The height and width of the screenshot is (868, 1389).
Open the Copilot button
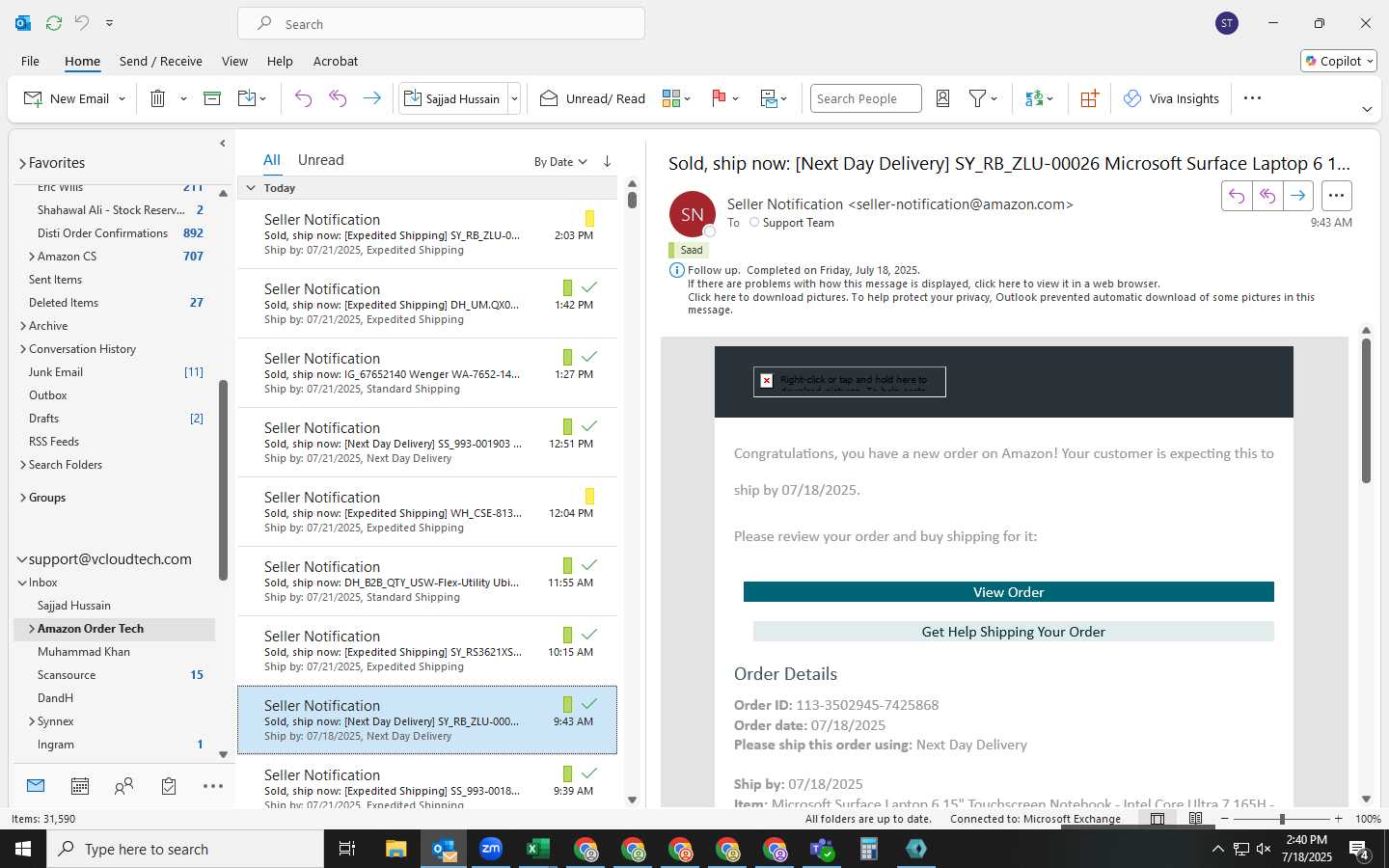click(x=1339, y=61)
